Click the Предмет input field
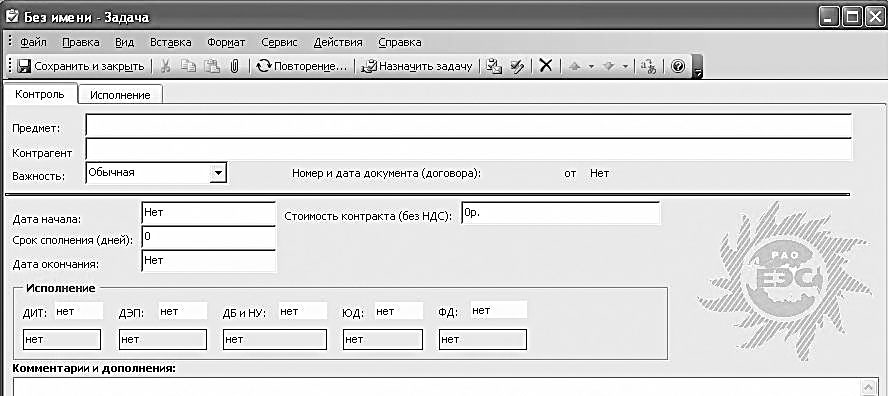The image size is (888, 396). coord(469,125)
